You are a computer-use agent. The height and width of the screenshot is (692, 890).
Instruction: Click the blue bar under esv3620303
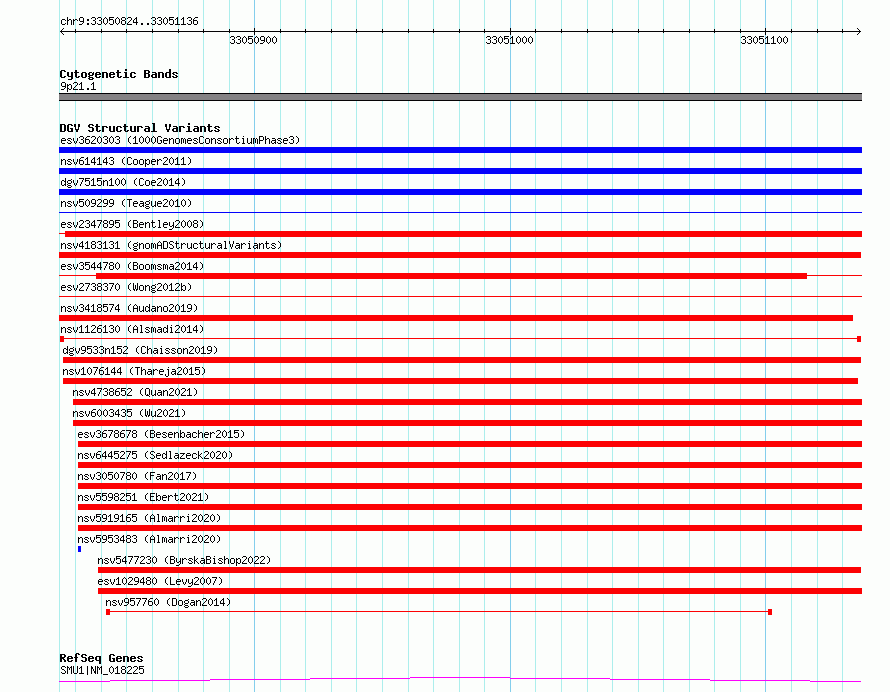(460, 150)
